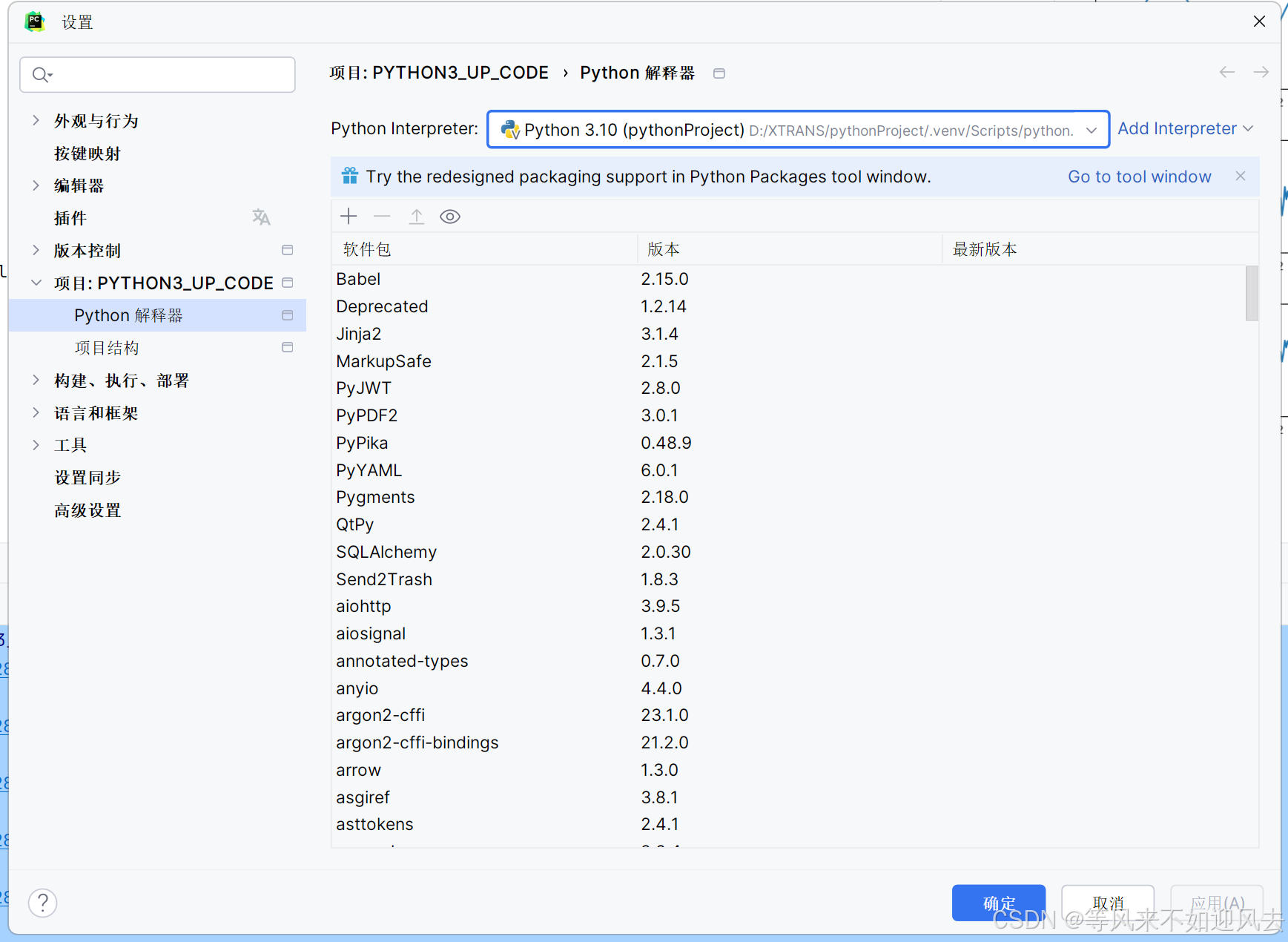Viewport: 1288px width, 942px height.
Task: Open the 设置同步 settings page
Action: 87,478
